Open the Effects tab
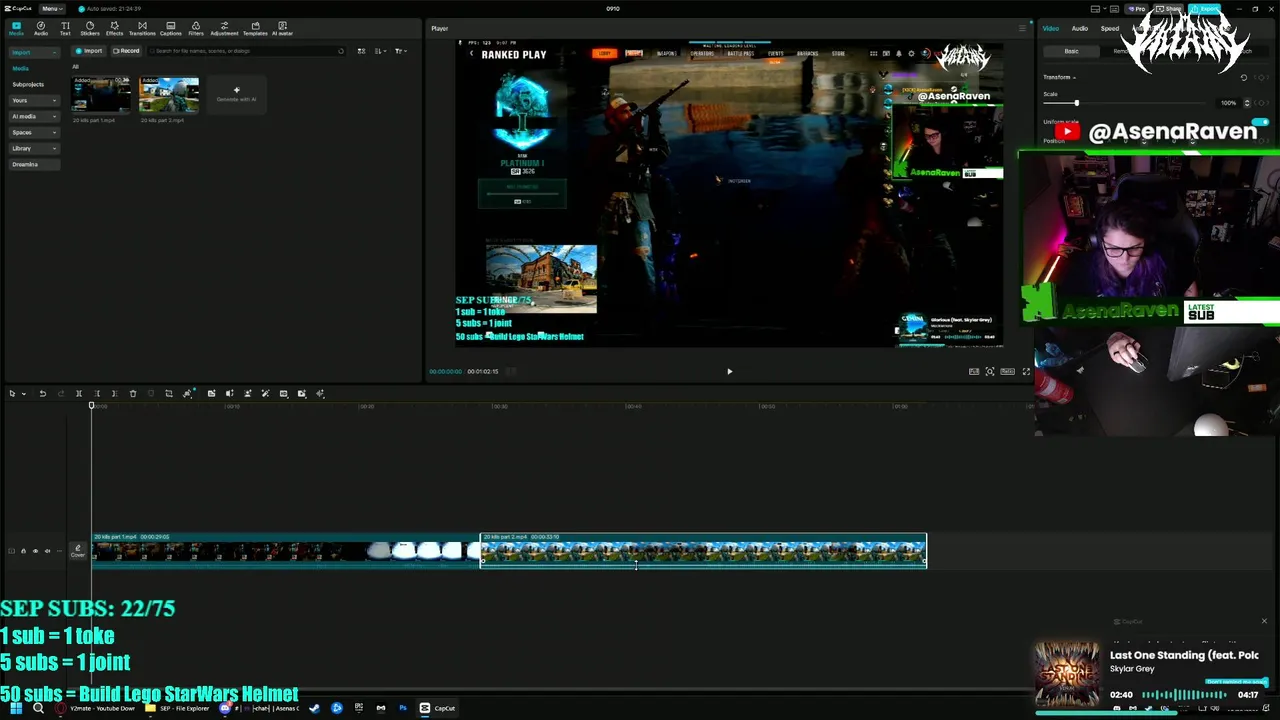The image size is (1280, 720). [x=114, y=28]
